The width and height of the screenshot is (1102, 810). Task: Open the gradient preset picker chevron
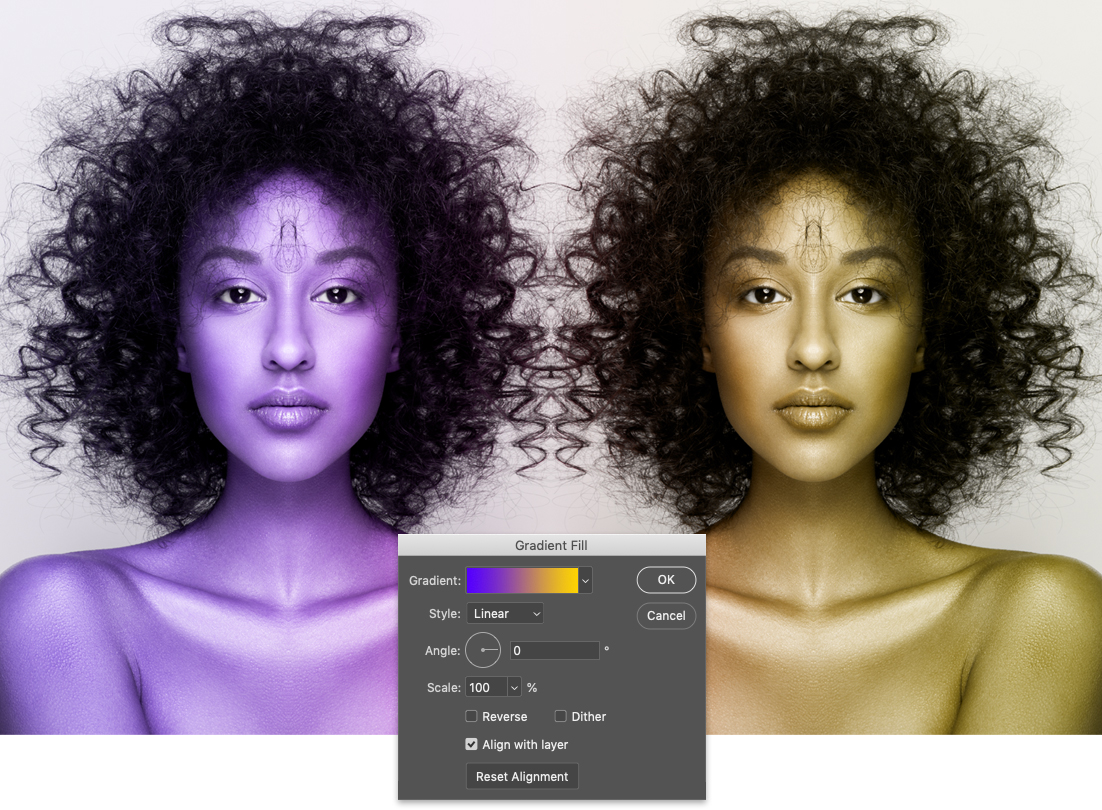click(x=585, y=580)
